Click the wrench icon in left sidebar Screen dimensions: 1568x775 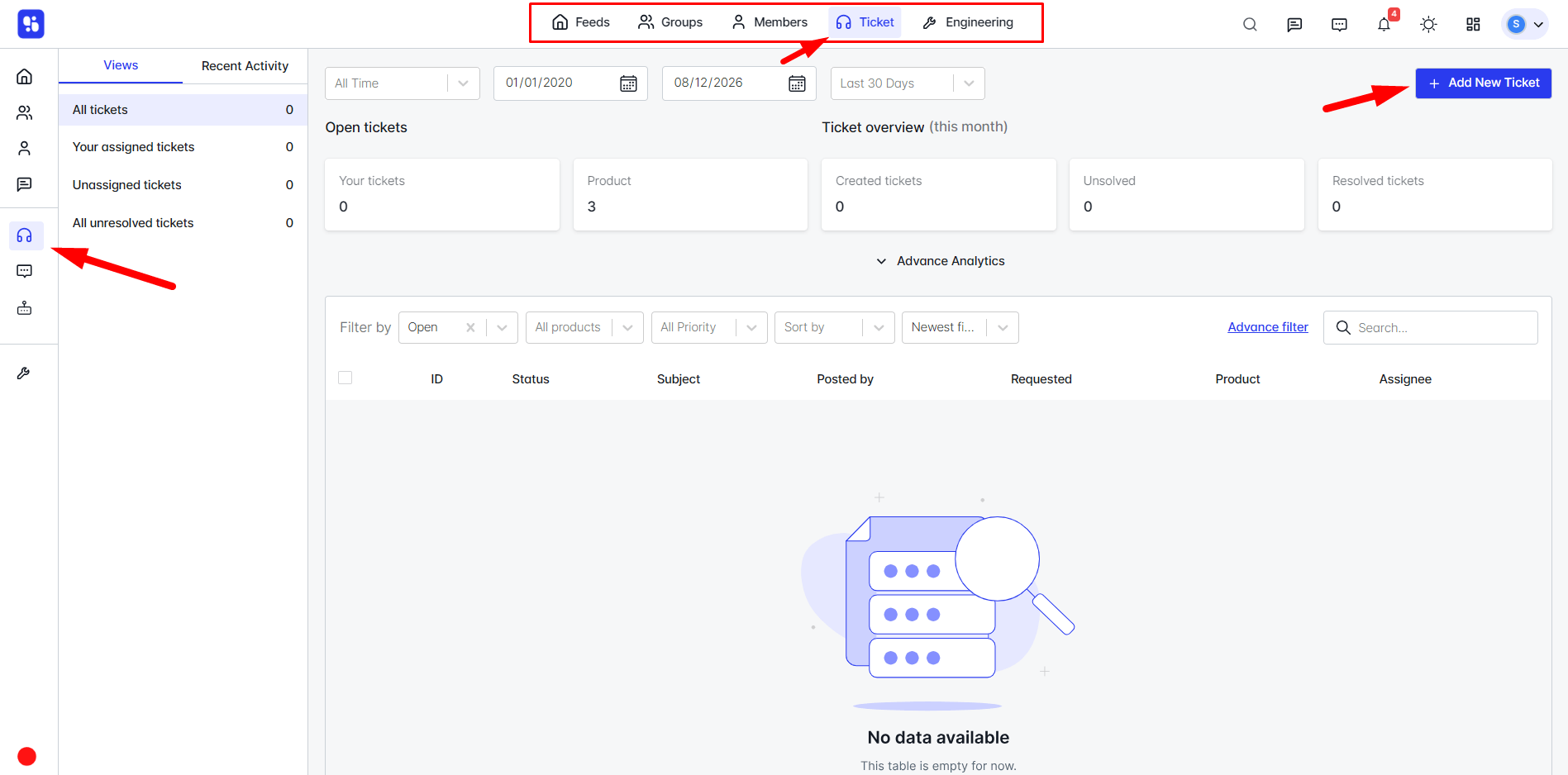(24, 373)
